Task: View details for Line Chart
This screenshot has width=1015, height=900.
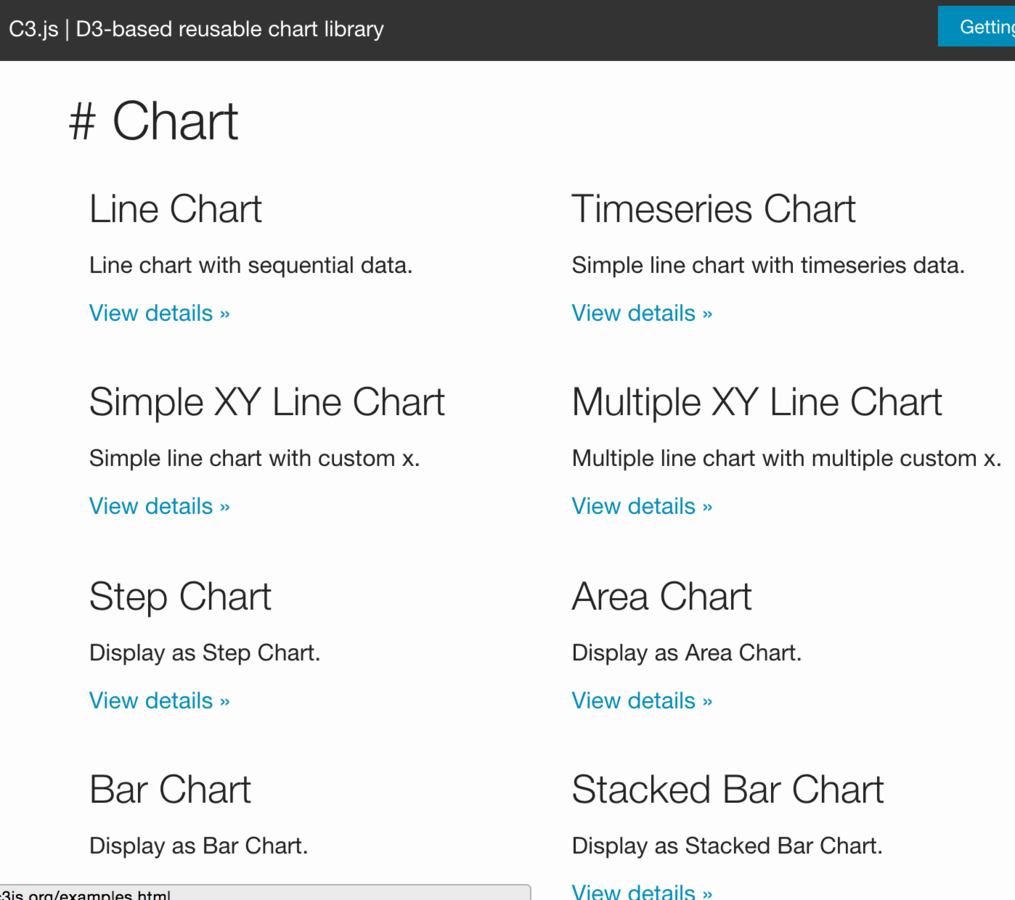Action: [x=159, y=313]
